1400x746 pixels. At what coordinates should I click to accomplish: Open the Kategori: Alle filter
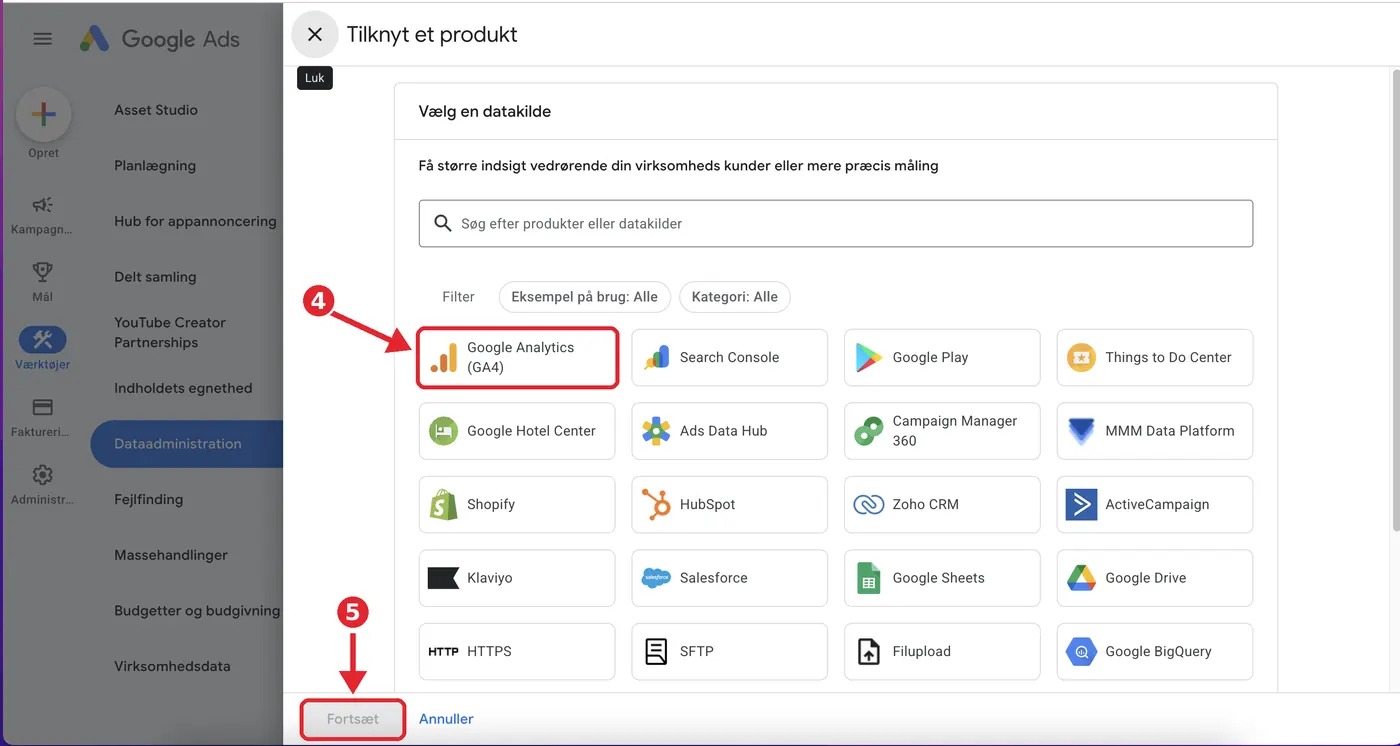coord(735,297)
